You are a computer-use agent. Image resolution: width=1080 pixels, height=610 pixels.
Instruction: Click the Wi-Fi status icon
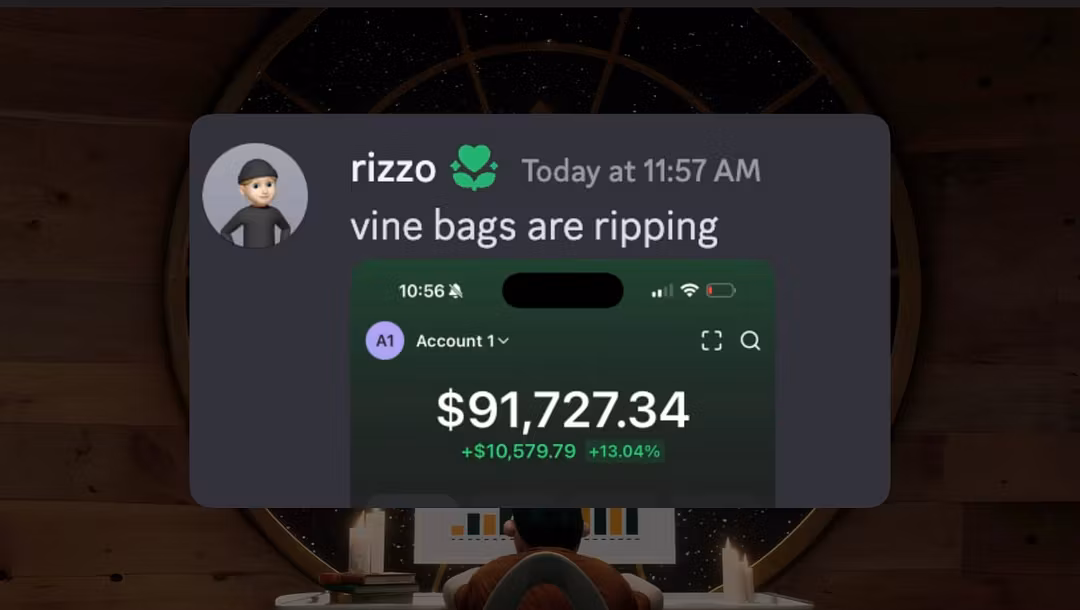coord(689,291)
